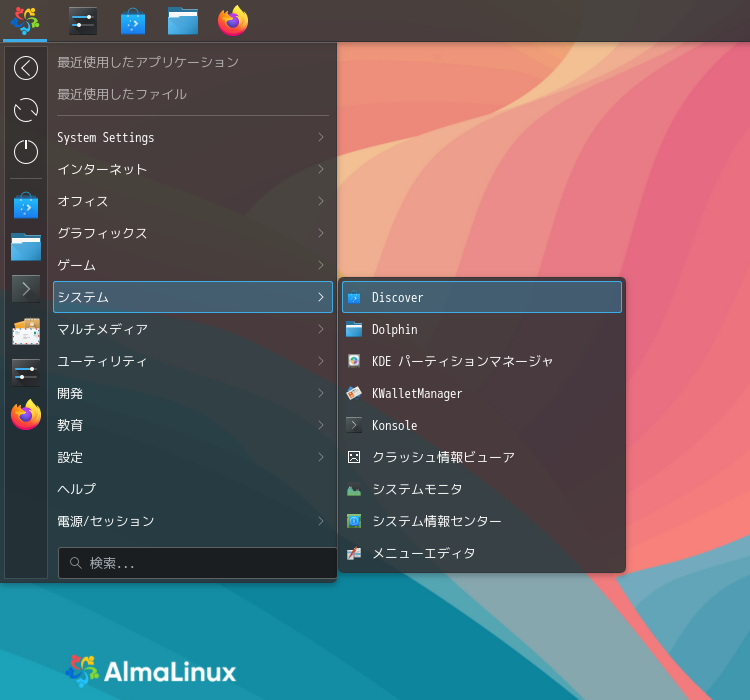750x700 pixels.
Task: Open the mail client favorite in sidebar
Action: [26, 331]
